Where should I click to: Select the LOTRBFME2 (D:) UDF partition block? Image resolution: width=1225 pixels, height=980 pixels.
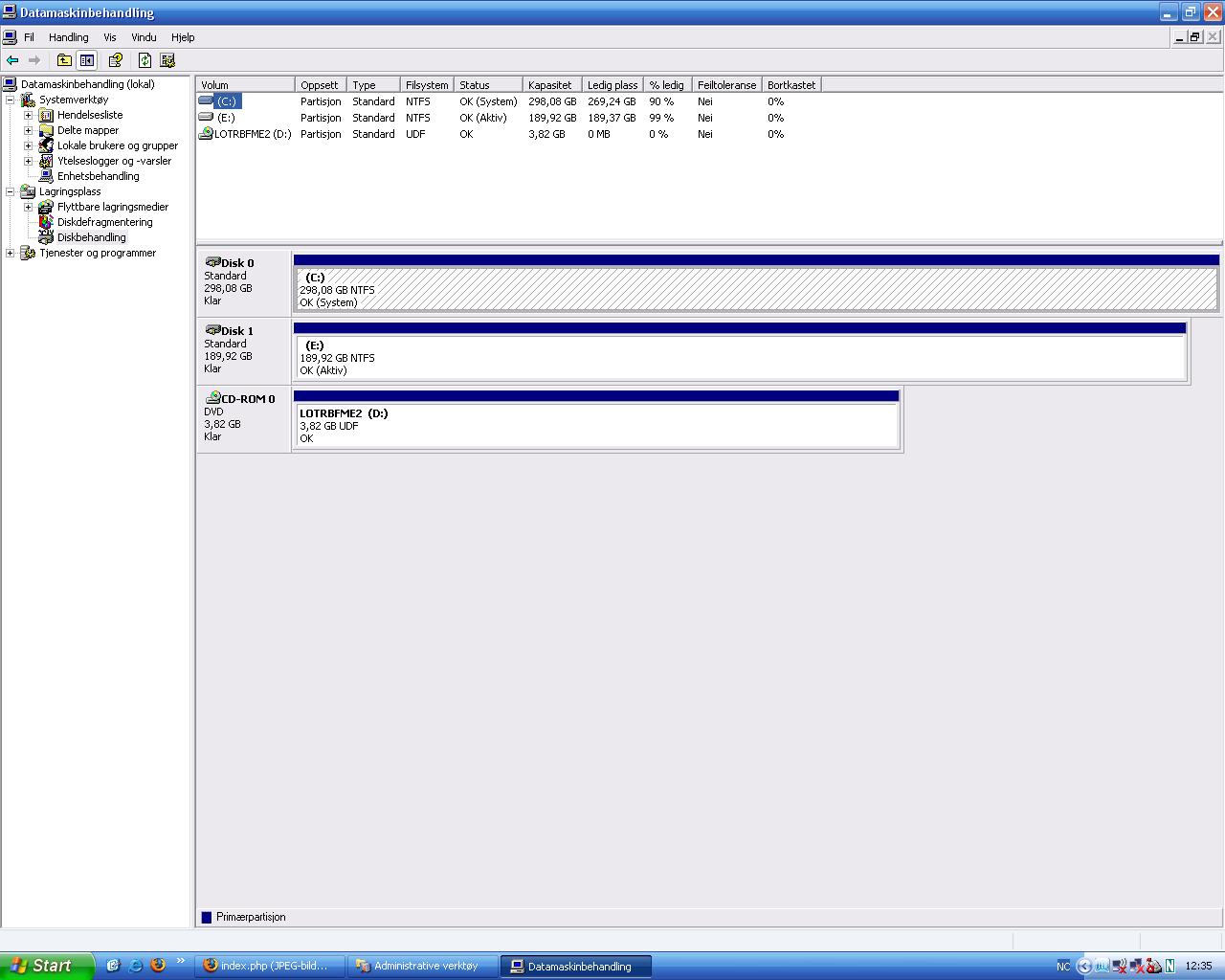pos(596,425)
